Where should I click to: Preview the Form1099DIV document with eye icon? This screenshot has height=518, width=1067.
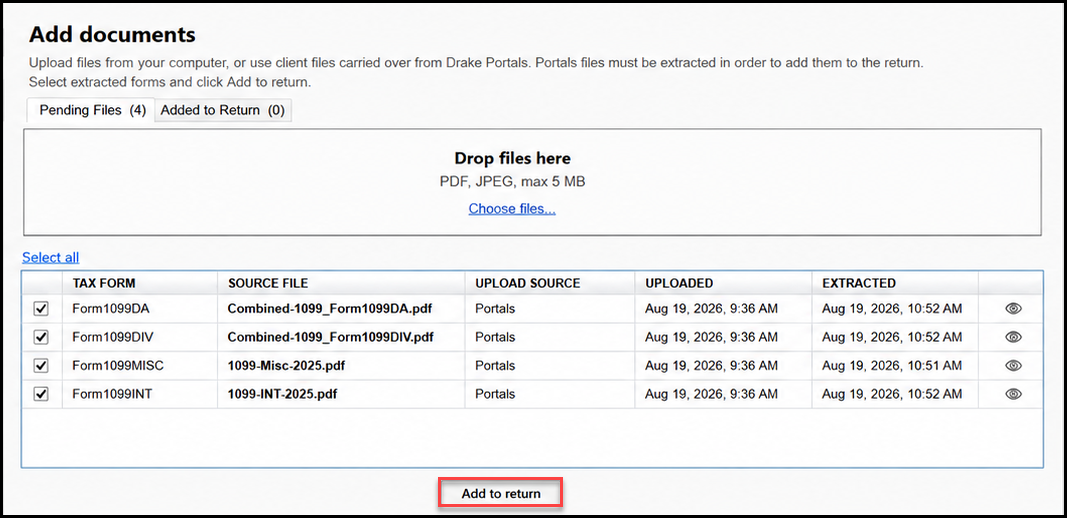[1013, 337]
